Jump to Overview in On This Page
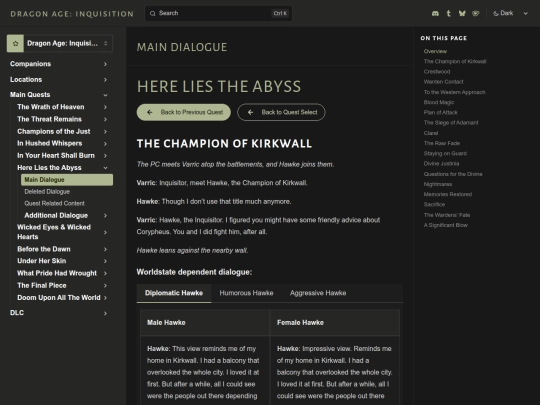The height and width of the screenshot is (405, 540). (x=435, y=51)
